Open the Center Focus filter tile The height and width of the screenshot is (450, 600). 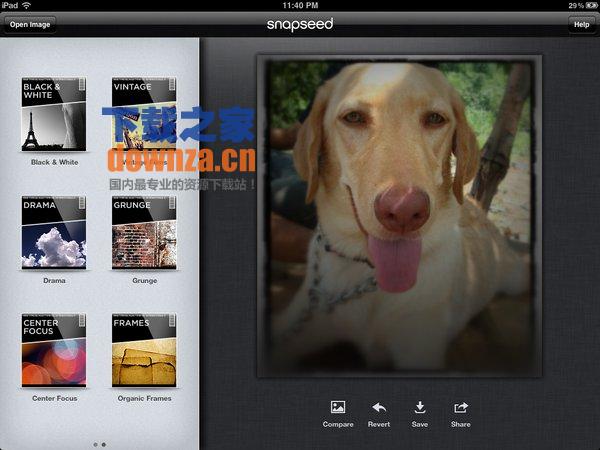point(54,350)
